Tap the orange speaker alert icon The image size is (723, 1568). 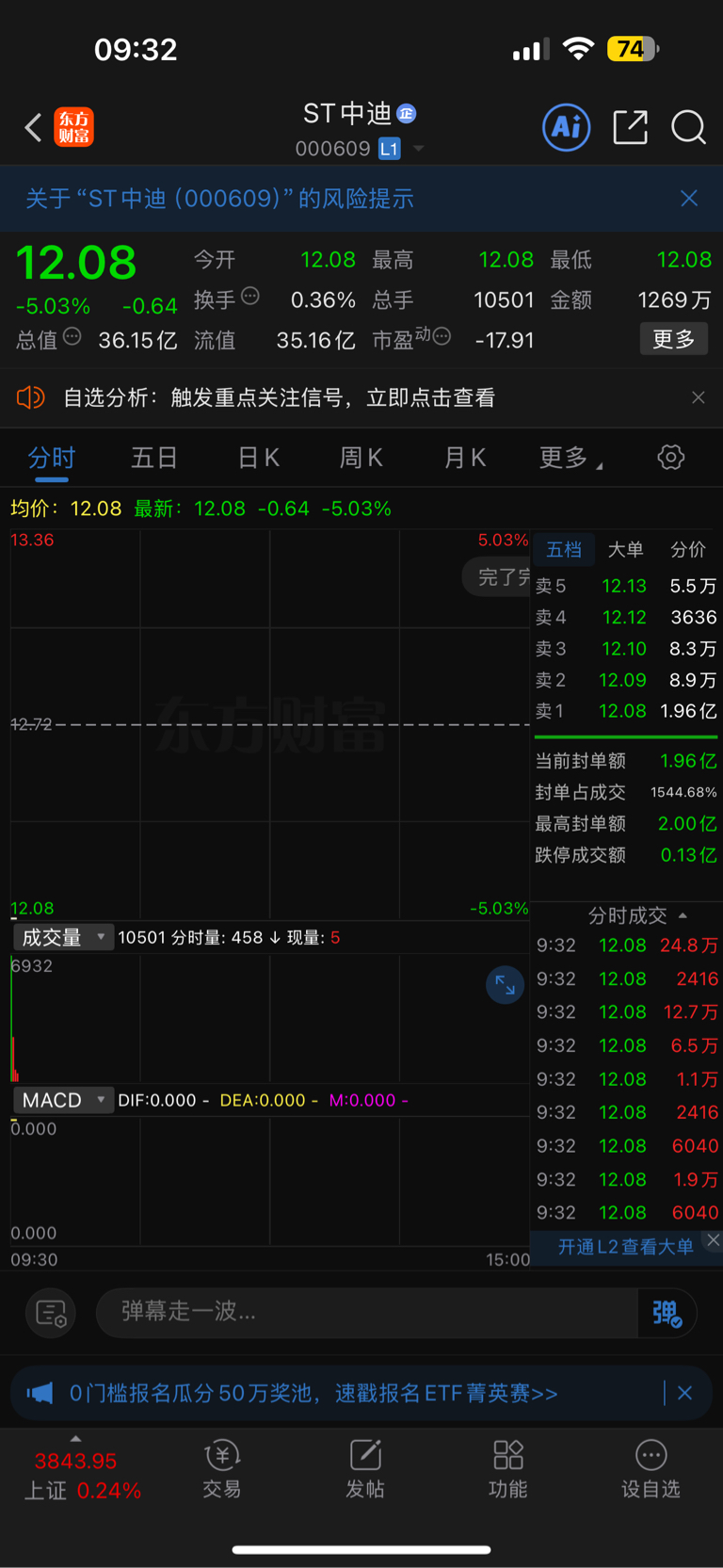click(30, 397)
